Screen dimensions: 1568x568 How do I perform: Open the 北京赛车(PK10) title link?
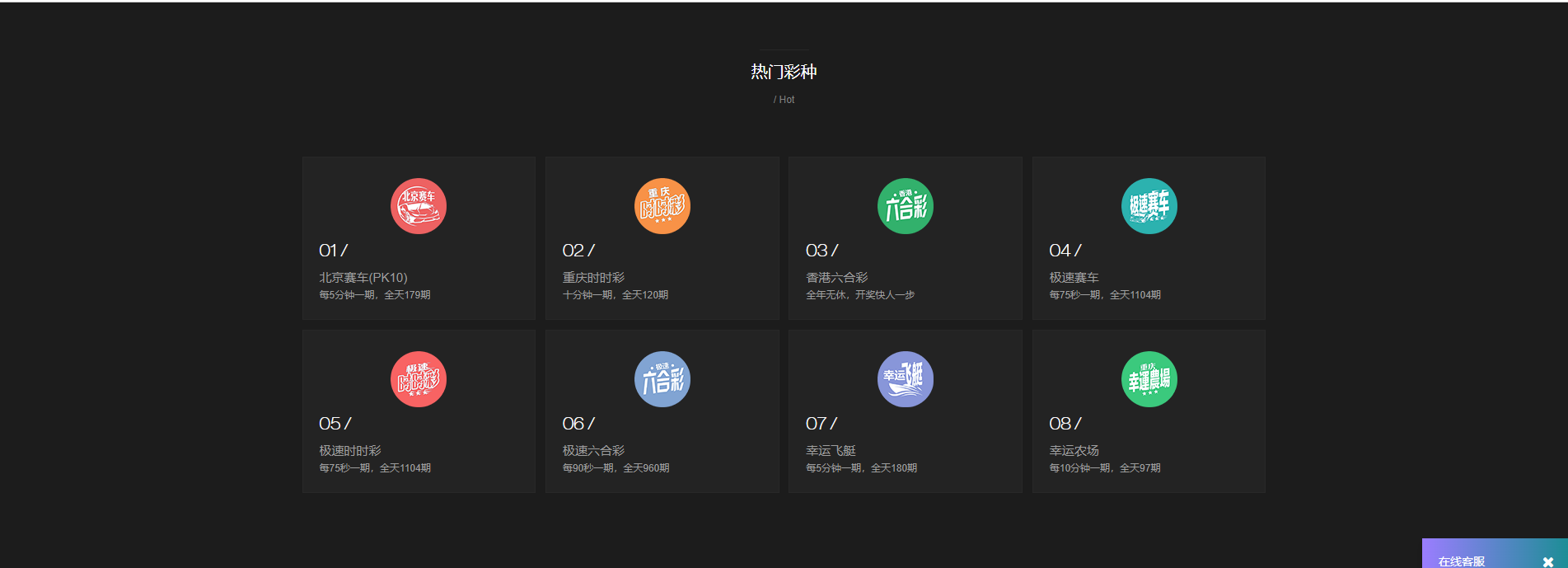coord(363,278)
